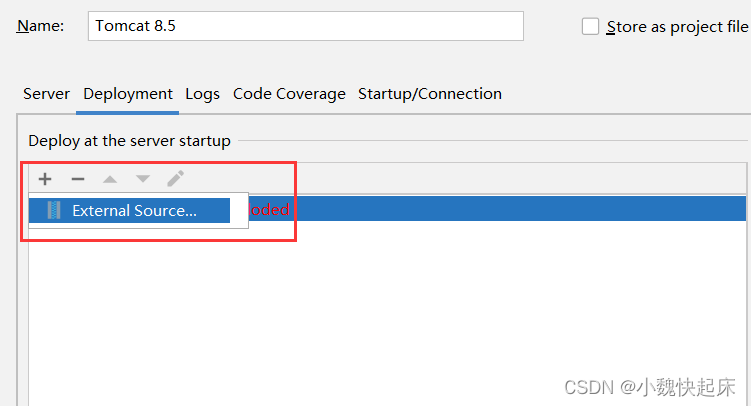Remove selected deployment with the minus icon
The width and height of the screenshot is (751, 406).
click(x=78, y=179)
